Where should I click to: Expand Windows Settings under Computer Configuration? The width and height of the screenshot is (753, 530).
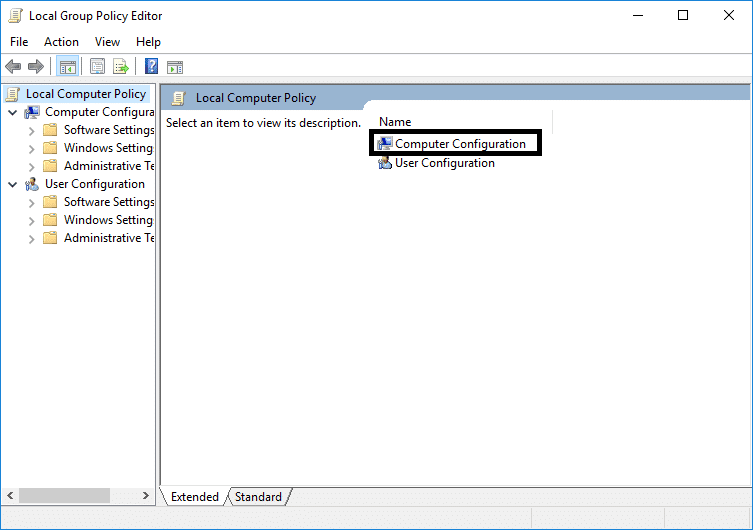pos(32,149)
